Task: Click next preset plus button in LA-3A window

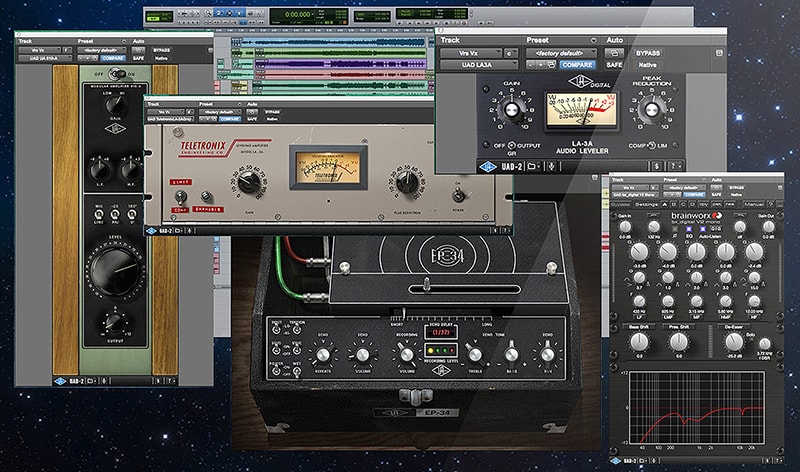Action: pyautogui.click(x=541, y=65)
